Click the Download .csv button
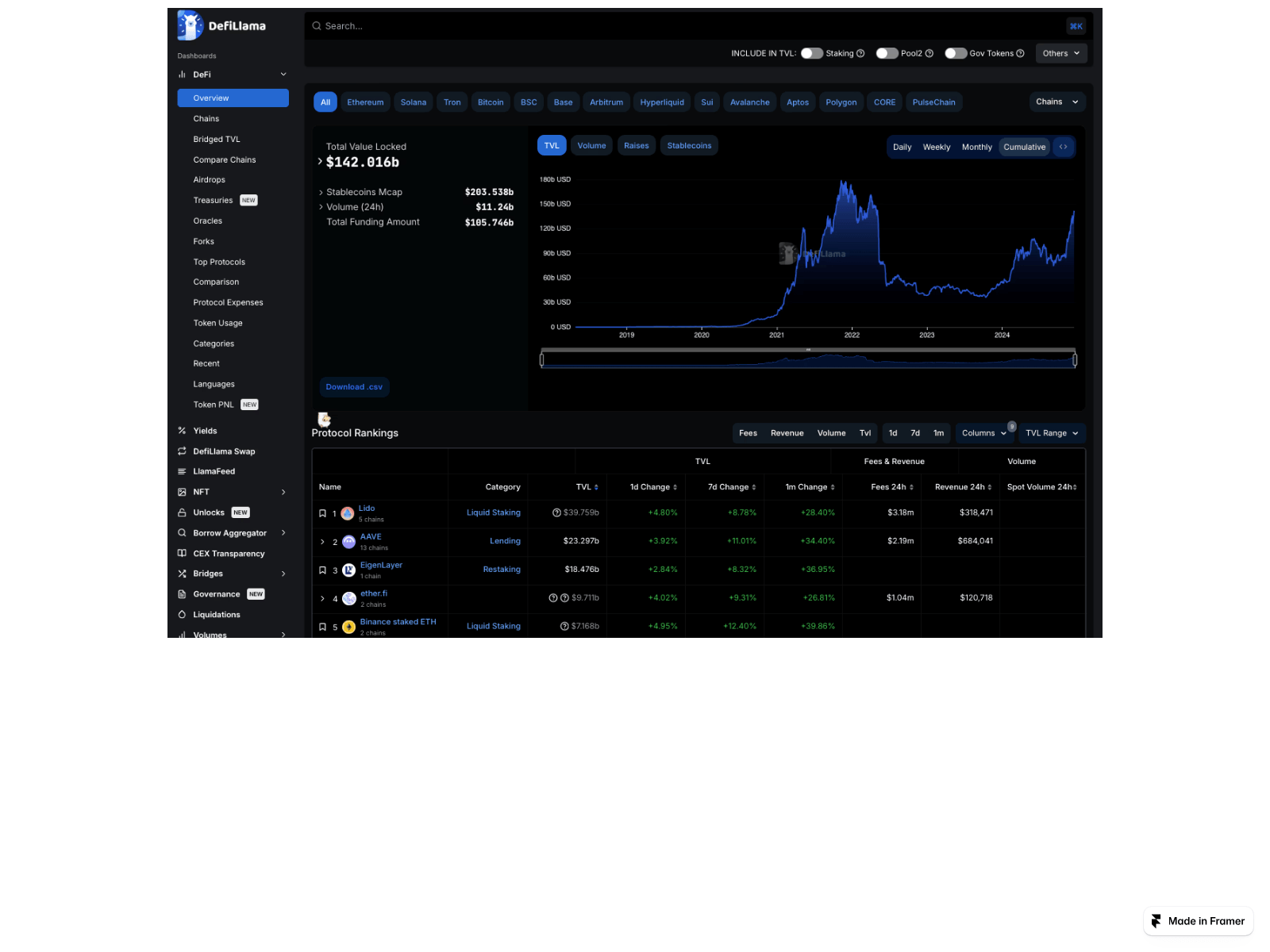Image resolution: width=1270 pixels, height=952 pixels. [x=354, y=387]
